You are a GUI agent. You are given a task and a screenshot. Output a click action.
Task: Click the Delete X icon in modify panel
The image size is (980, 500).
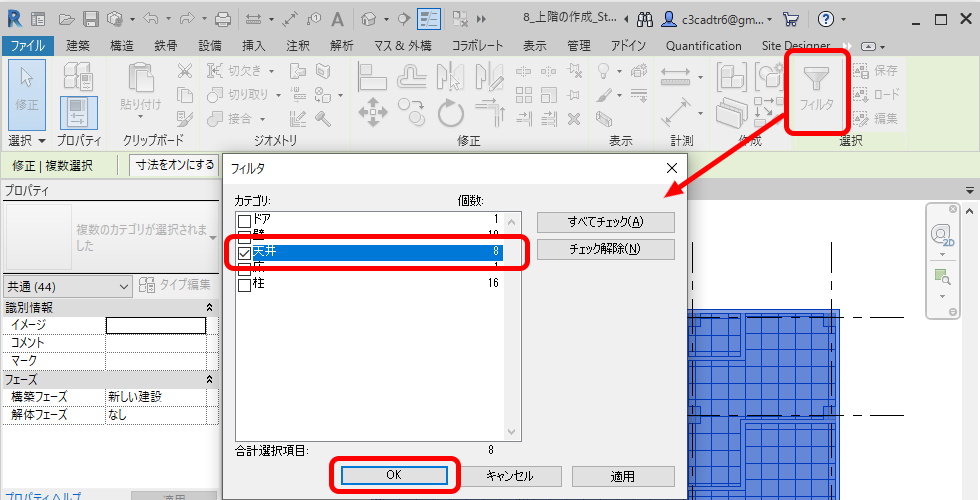[574, 118]
